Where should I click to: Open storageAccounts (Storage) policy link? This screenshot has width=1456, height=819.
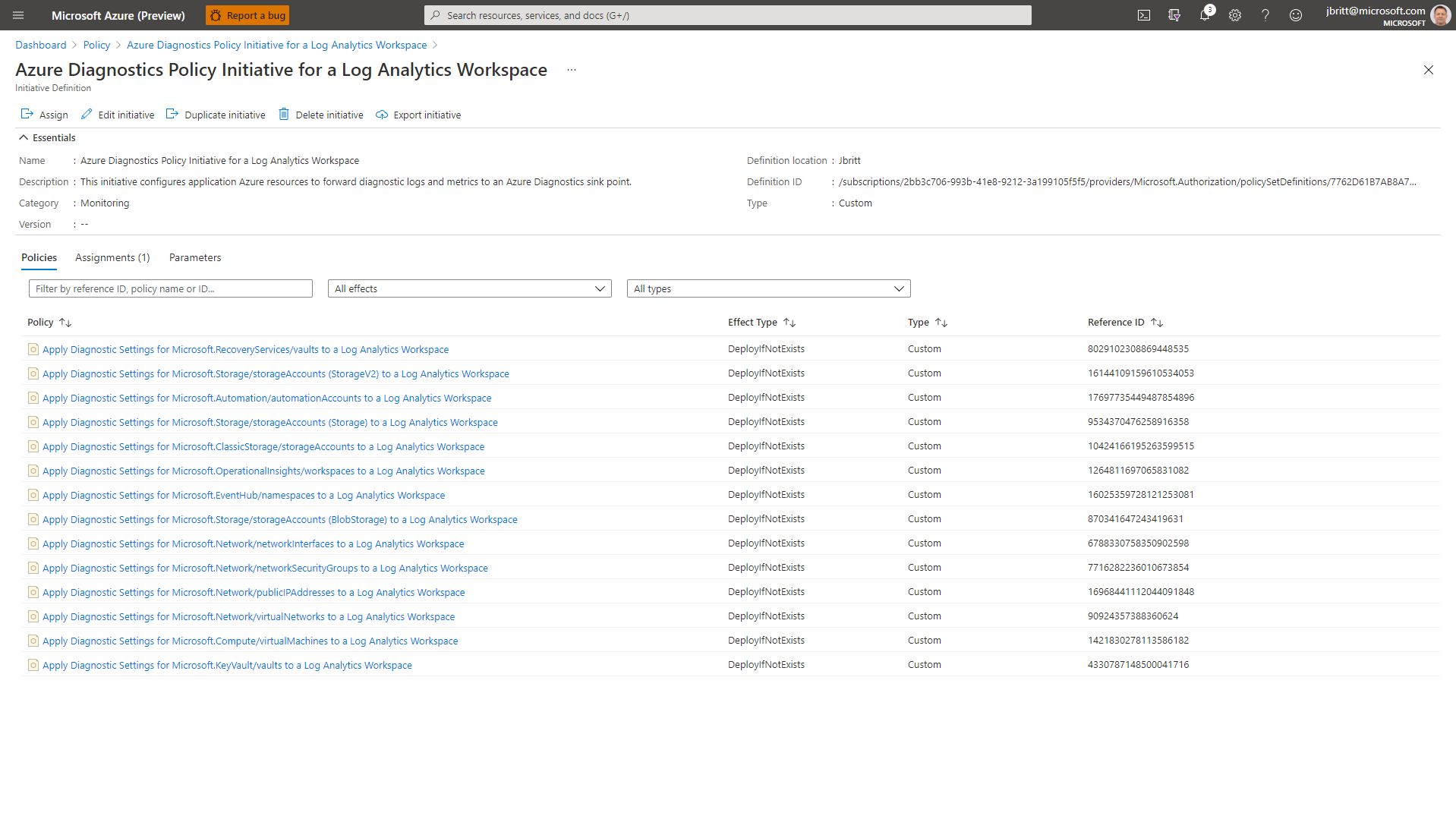click(x=270, y=422)
